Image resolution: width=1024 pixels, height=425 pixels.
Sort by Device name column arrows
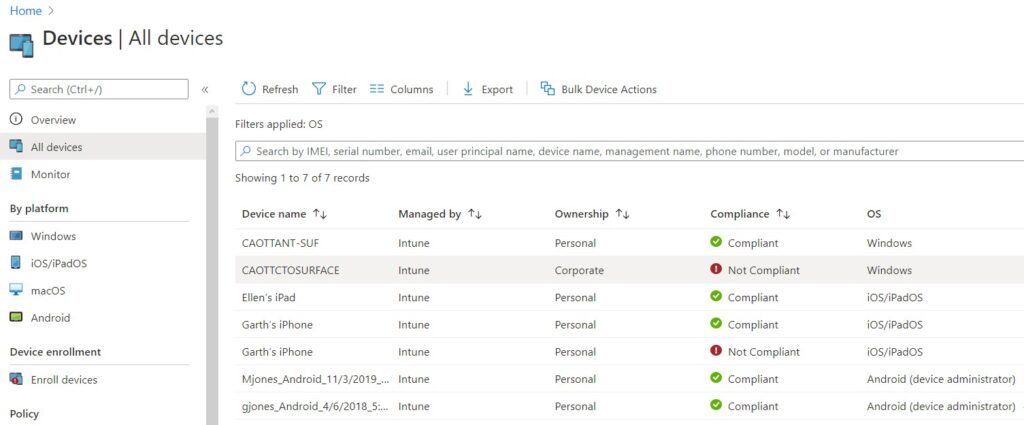[320, 214]
